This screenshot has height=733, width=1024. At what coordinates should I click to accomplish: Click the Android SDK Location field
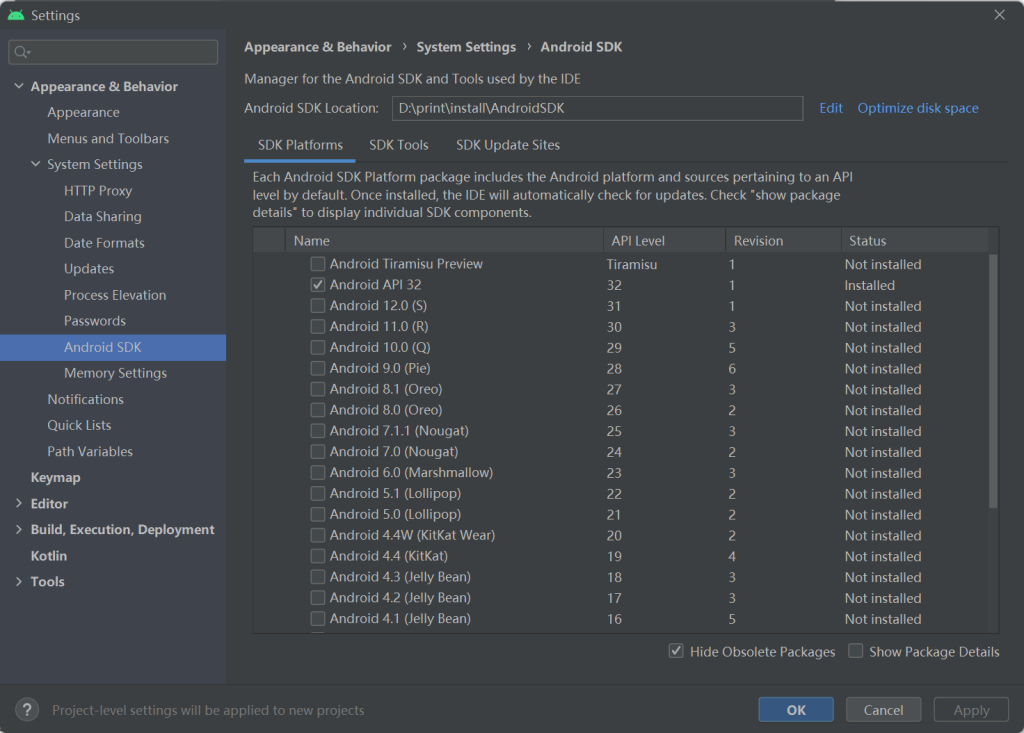point(597,108)
